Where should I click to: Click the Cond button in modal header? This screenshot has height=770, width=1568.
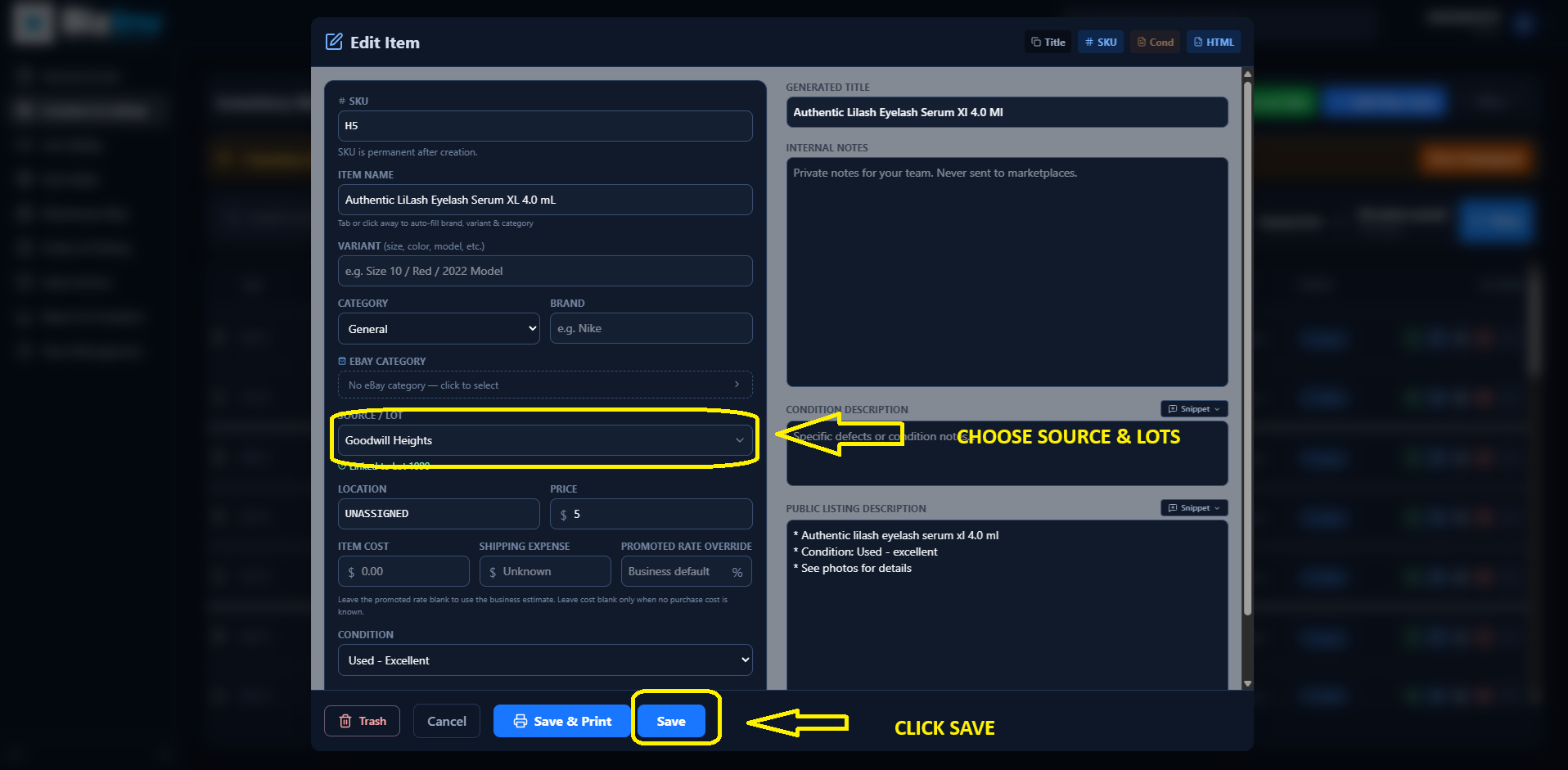pos(1155,43)
